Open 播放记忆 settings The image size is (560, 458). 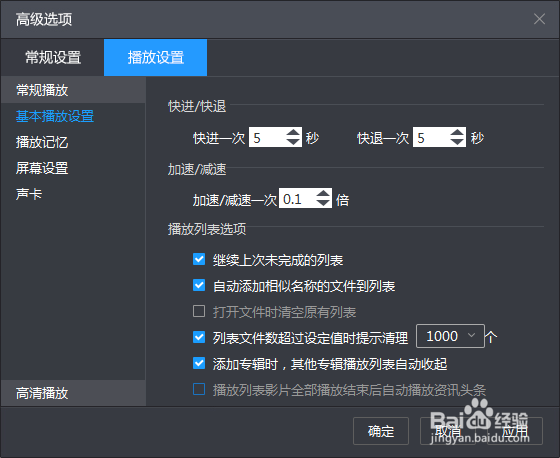coord(42,142)
